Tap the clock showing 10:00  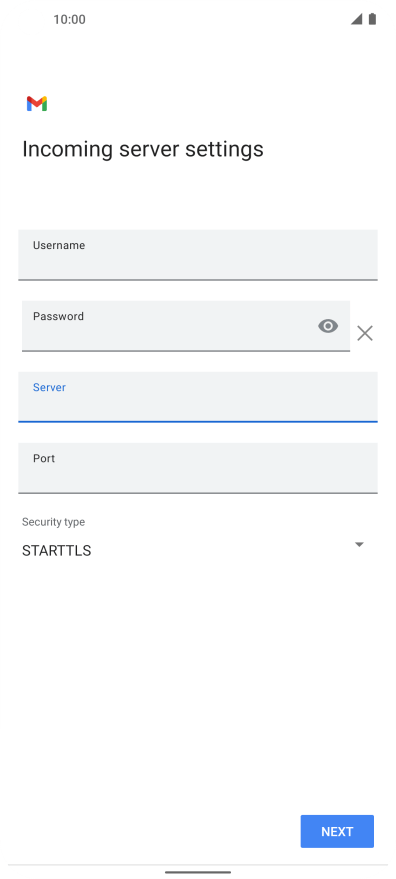coord(70,20)
